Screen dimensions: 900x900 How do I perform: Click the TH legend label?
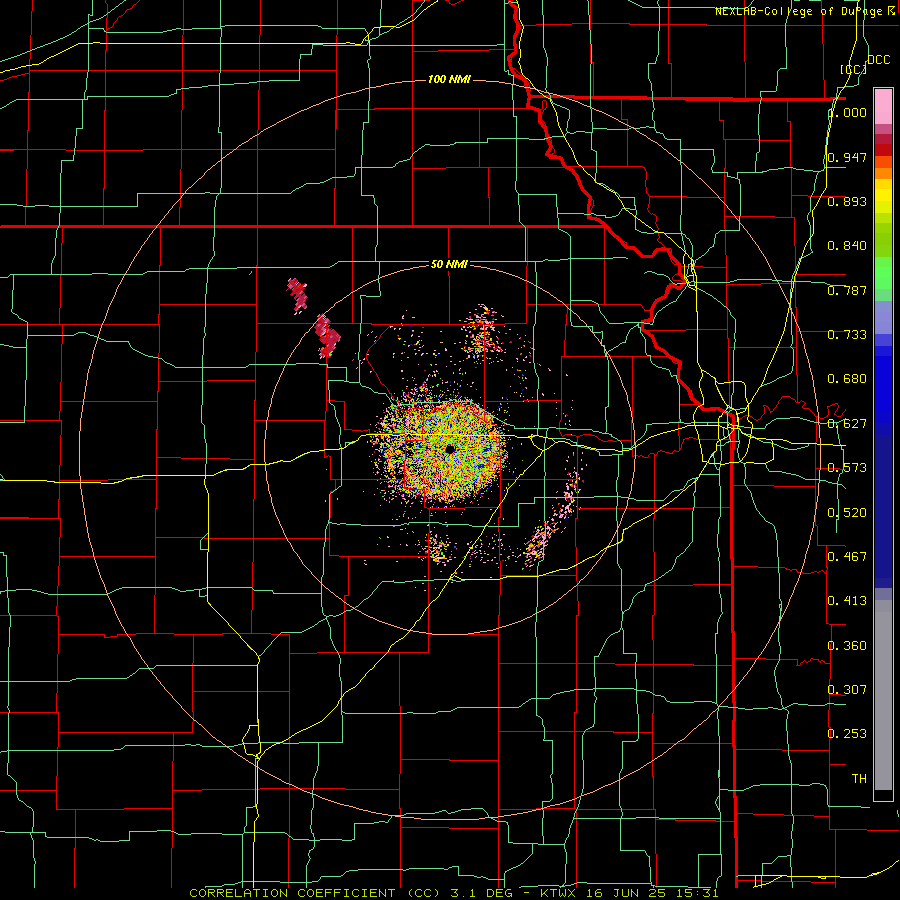(x=859, y=778)
